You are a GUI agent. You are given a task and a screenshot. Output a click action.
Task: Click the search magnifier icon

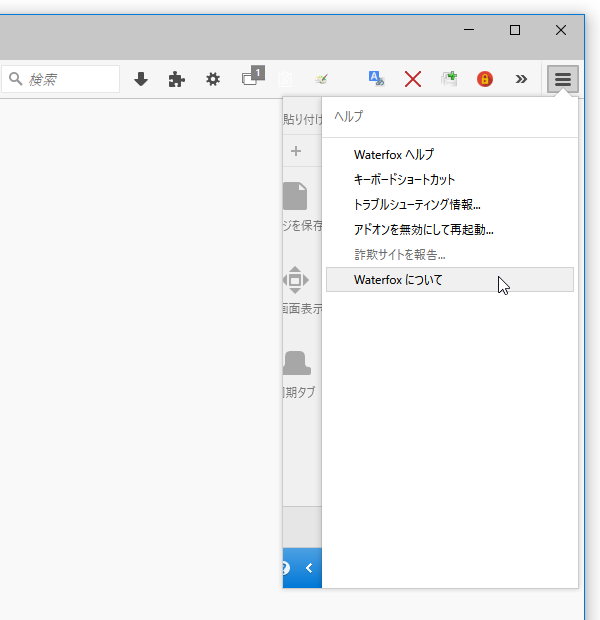(x=16, y=79)
